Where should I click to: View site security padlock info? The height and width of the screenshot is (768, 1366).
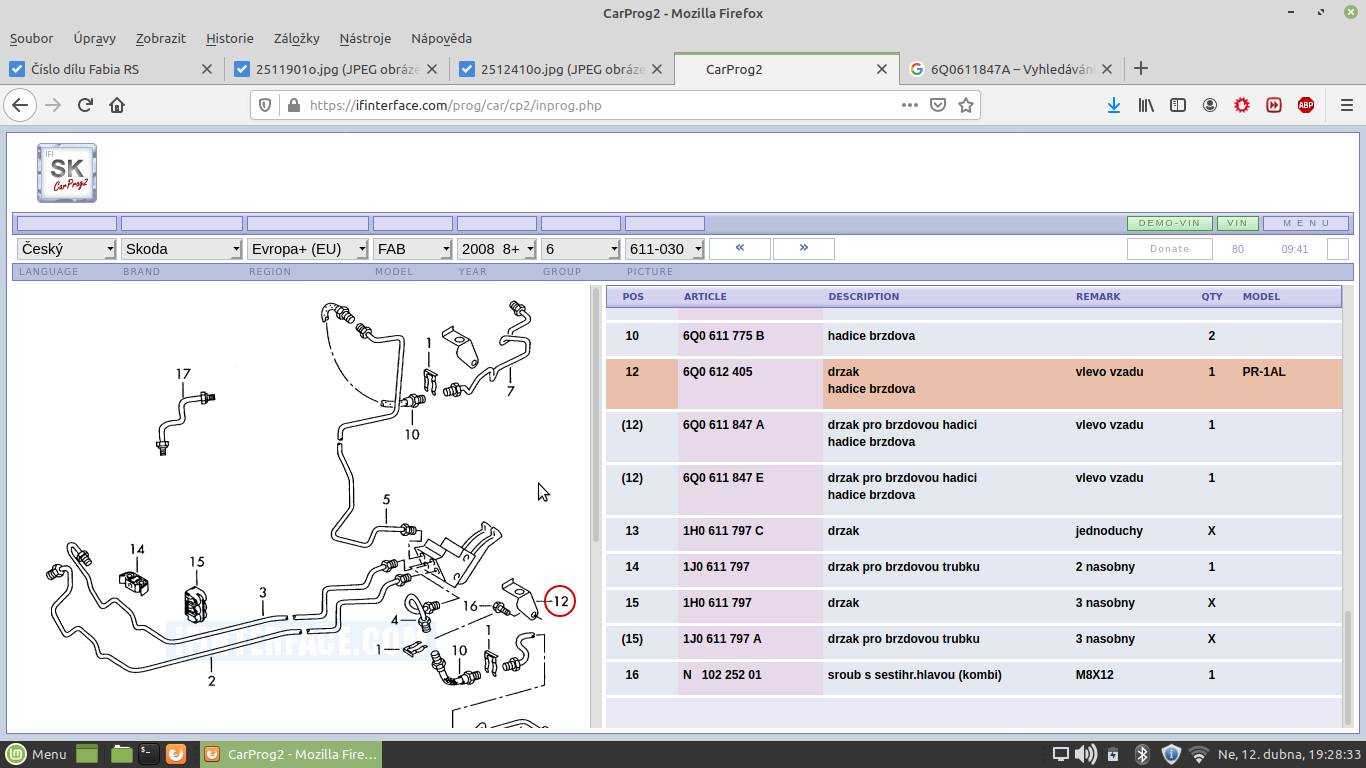pyautogui.click(x=293, y=105)
